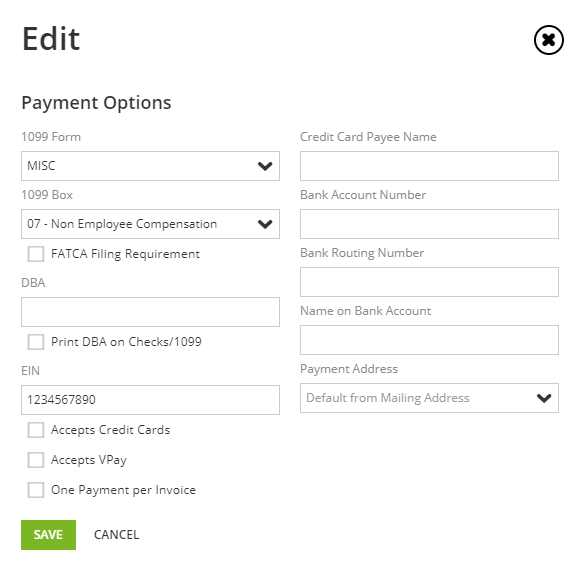Select the Credit Card Payee Name field

pyautogui.click(x=429, y=166)
